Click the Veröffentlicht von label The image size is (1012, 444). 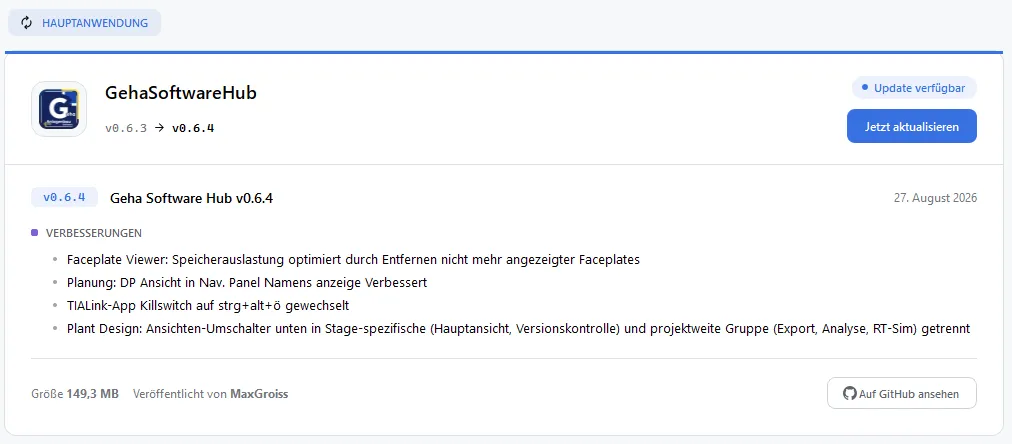(180, 394)
